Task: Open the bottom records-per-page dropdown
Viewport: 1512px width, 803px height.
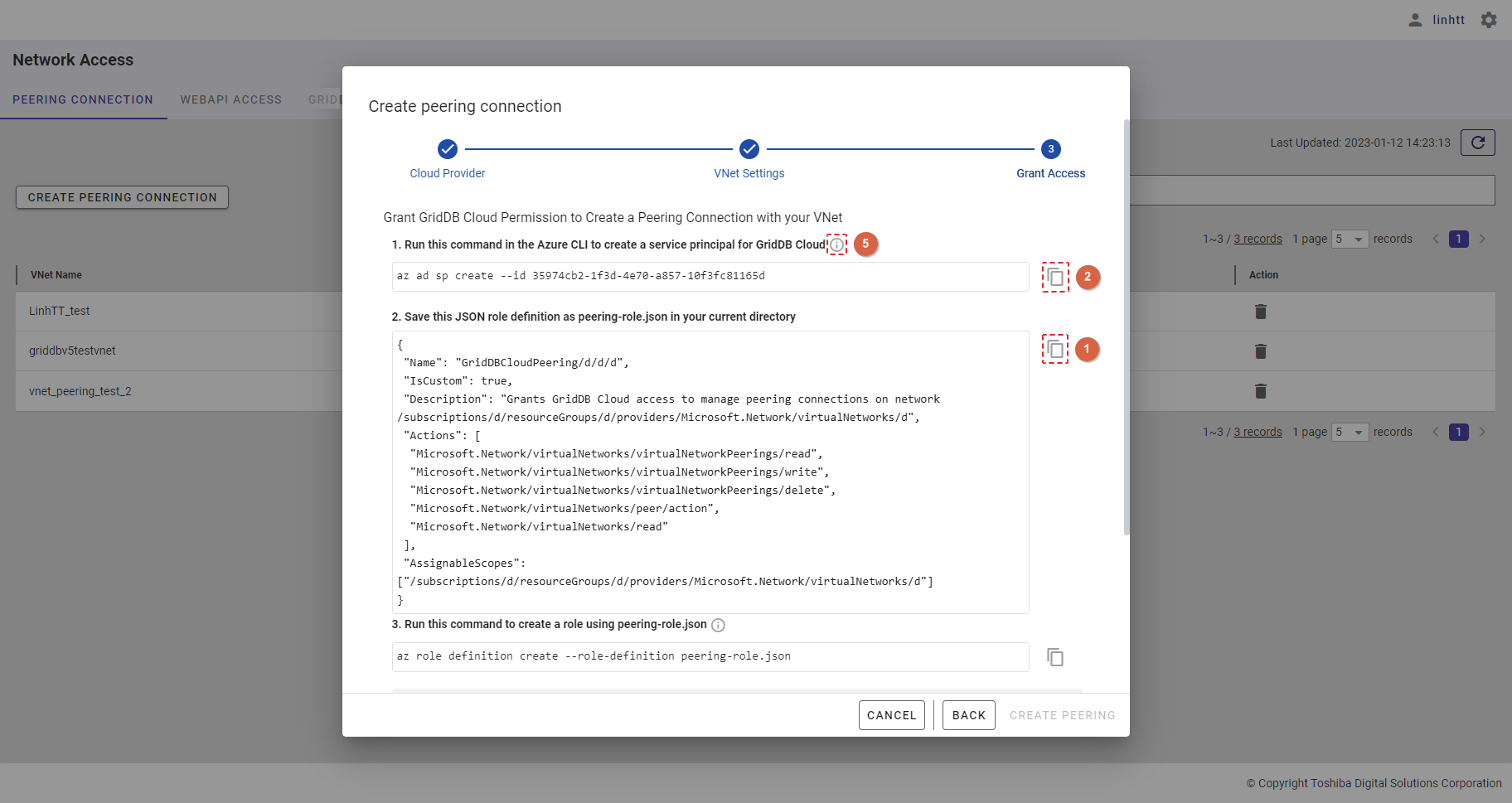Action: pyautogui.click(x=1350, y=433)
